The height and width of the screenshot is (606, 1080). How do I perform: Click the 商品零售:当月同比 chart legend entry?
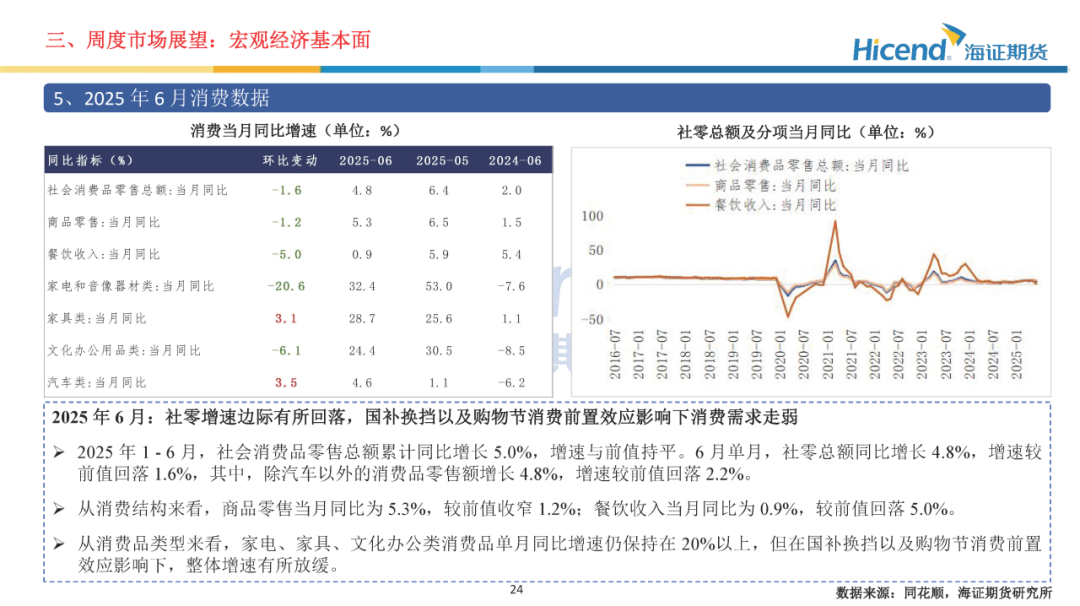coord(761,185)
